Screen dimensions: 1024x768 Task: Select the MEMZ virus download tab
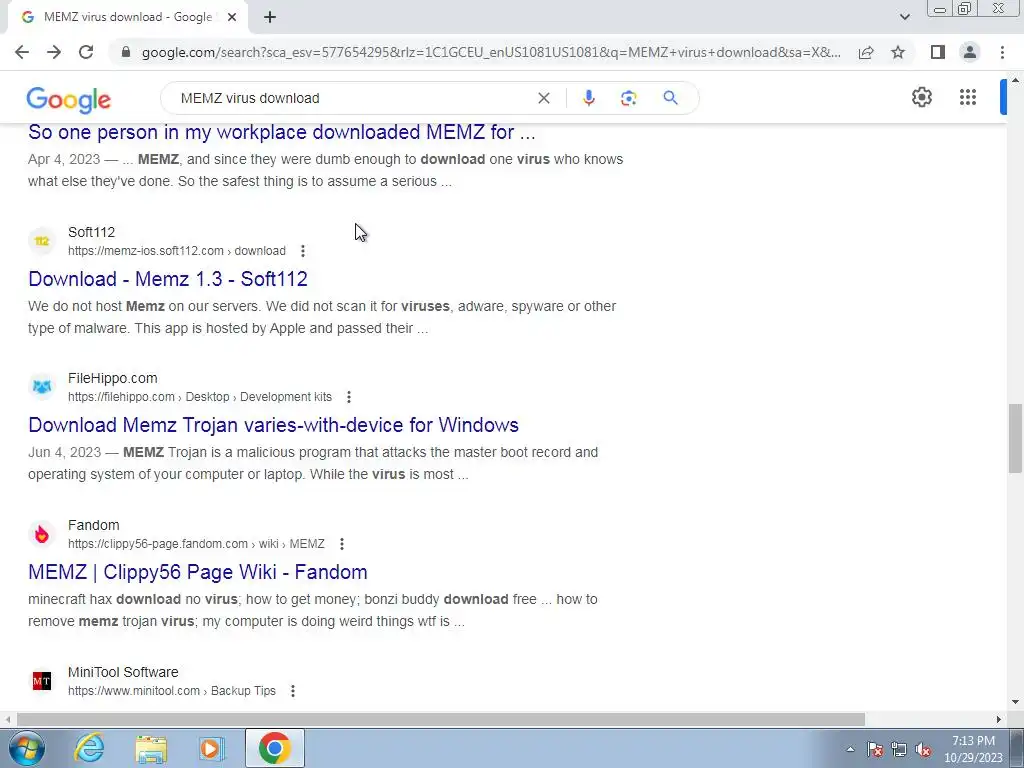click(x=127, y=17)
